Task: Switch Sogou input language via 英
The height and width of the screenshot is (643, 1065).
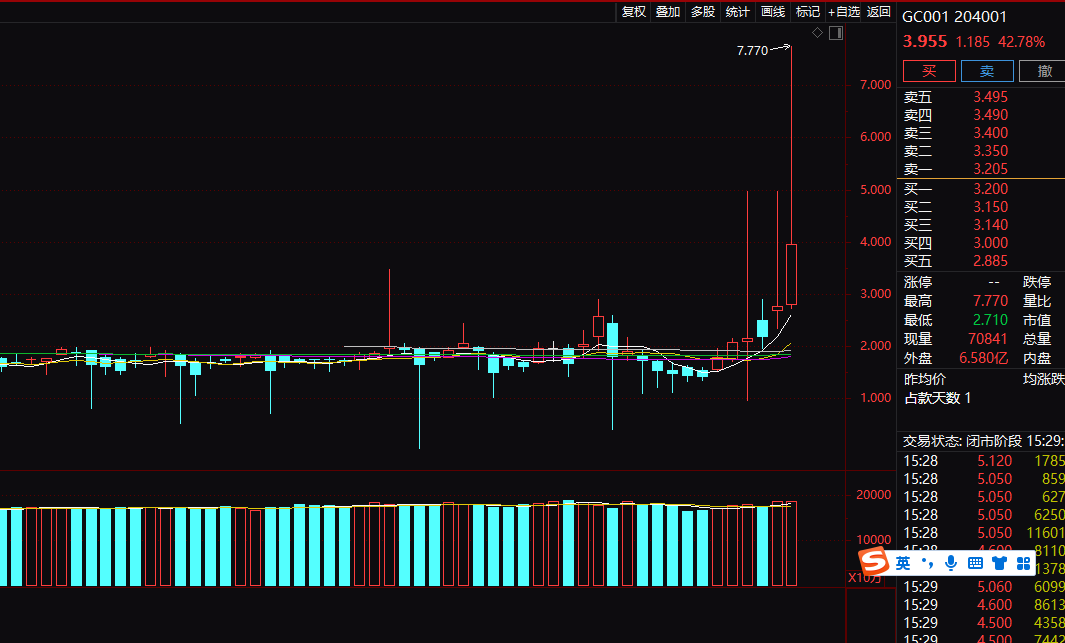Action: tap(903, 564)
